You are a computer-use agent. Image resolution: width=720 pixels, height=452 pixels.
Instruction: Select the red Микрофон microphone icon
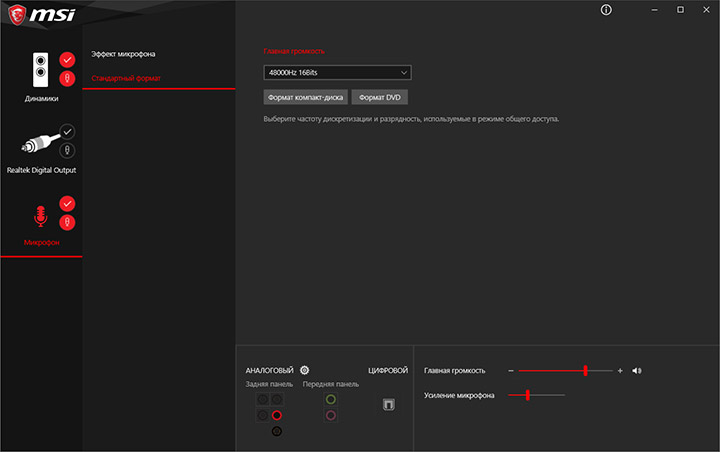[x=40, y=216]
